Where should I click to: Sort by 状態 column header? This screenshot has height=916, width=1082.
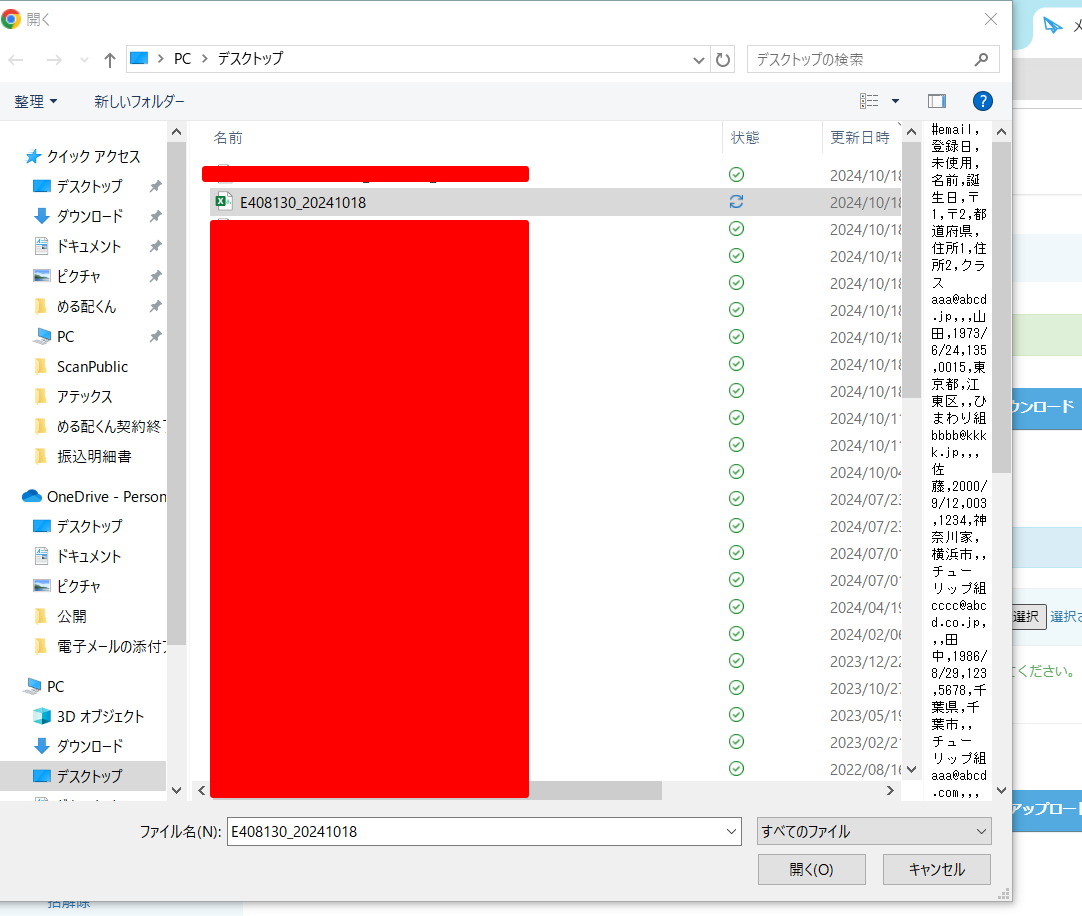tap(745, 138)
